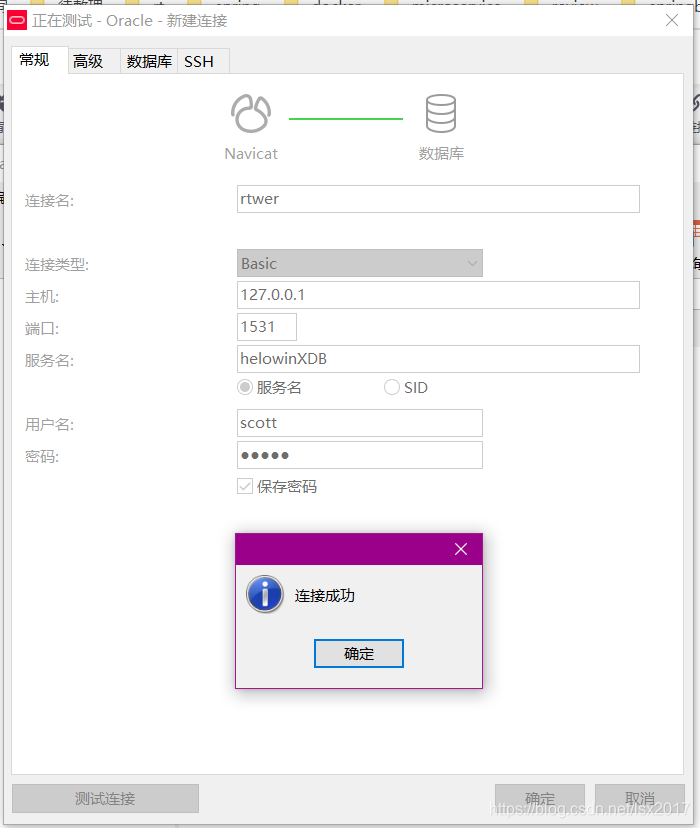The width and height of the screenshot is (700, 828).
Task: Click the 连接成功 message text
Action: tap(325, 596)
